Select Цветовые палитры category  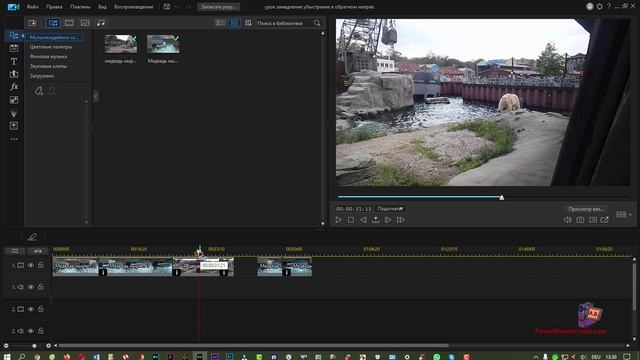(x=51, y=47)
